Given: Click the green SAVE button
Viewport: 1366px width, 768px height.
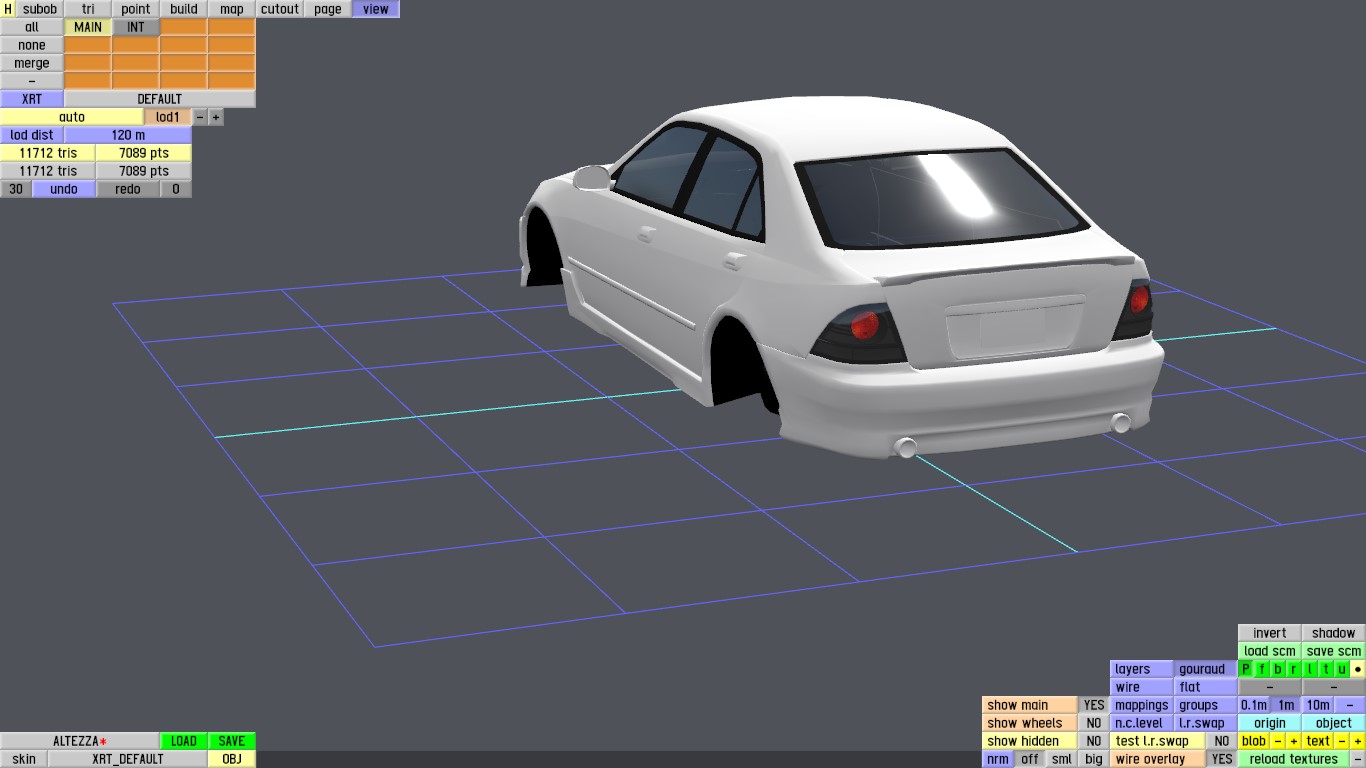Looking at the screenshot, I should pyautogui.click(x=232, y=741).
